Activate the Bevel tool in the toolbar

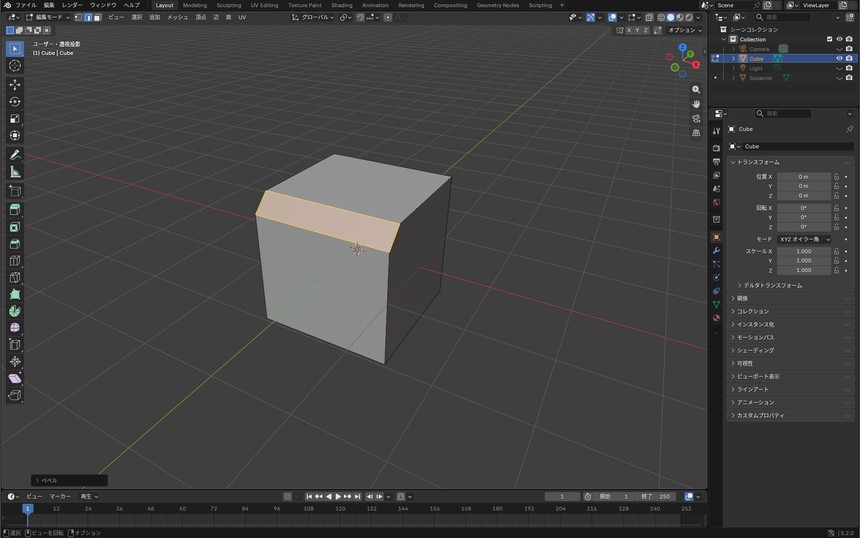click(x=15, y=243)
